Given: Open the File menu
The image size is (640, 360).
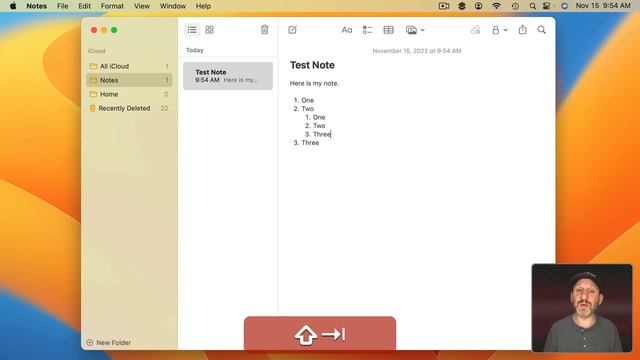Looking at the screenshot, I should coord(62,6).
